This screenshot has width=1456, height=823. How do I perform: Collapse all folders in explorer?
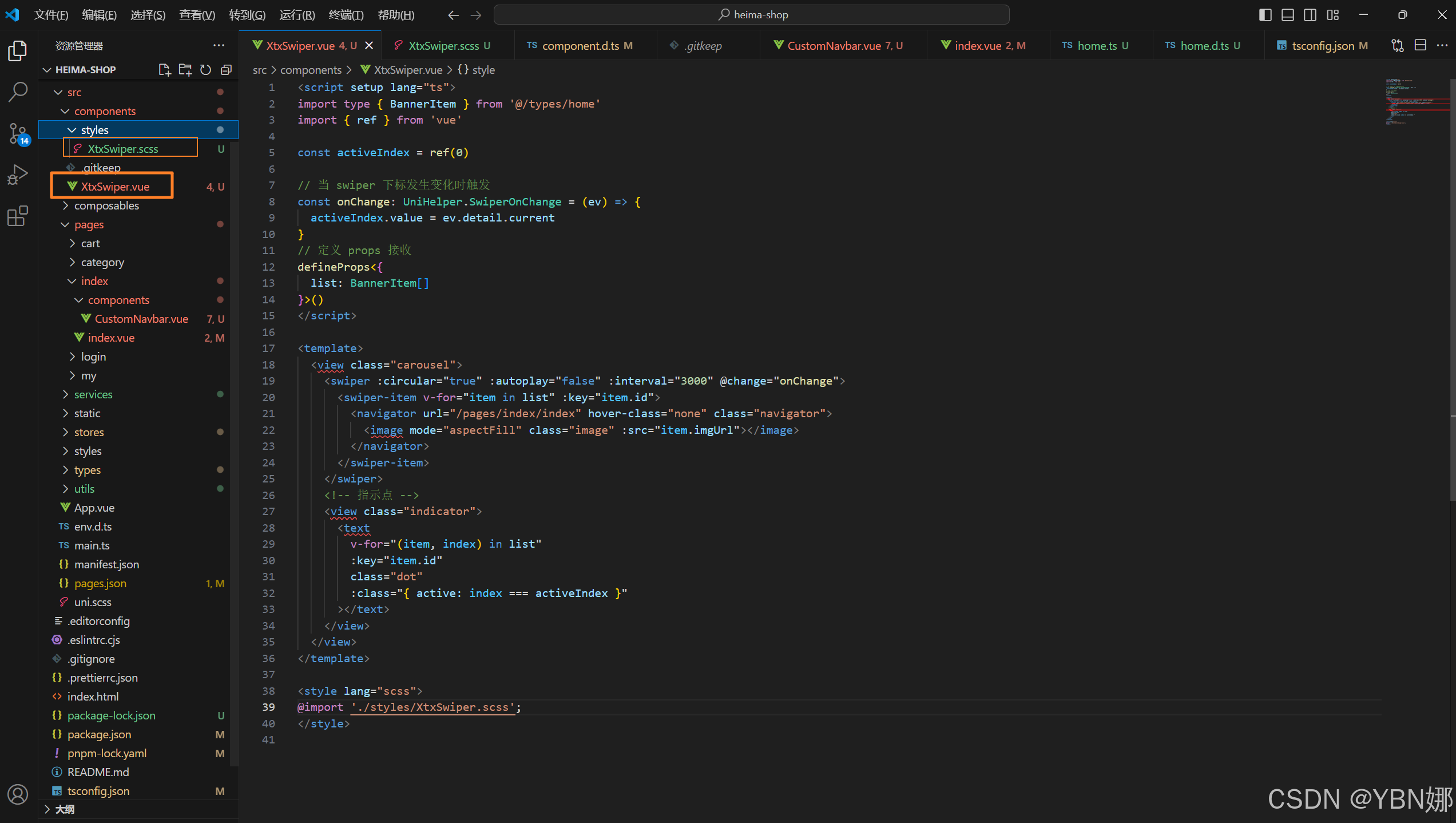[226, 70]
